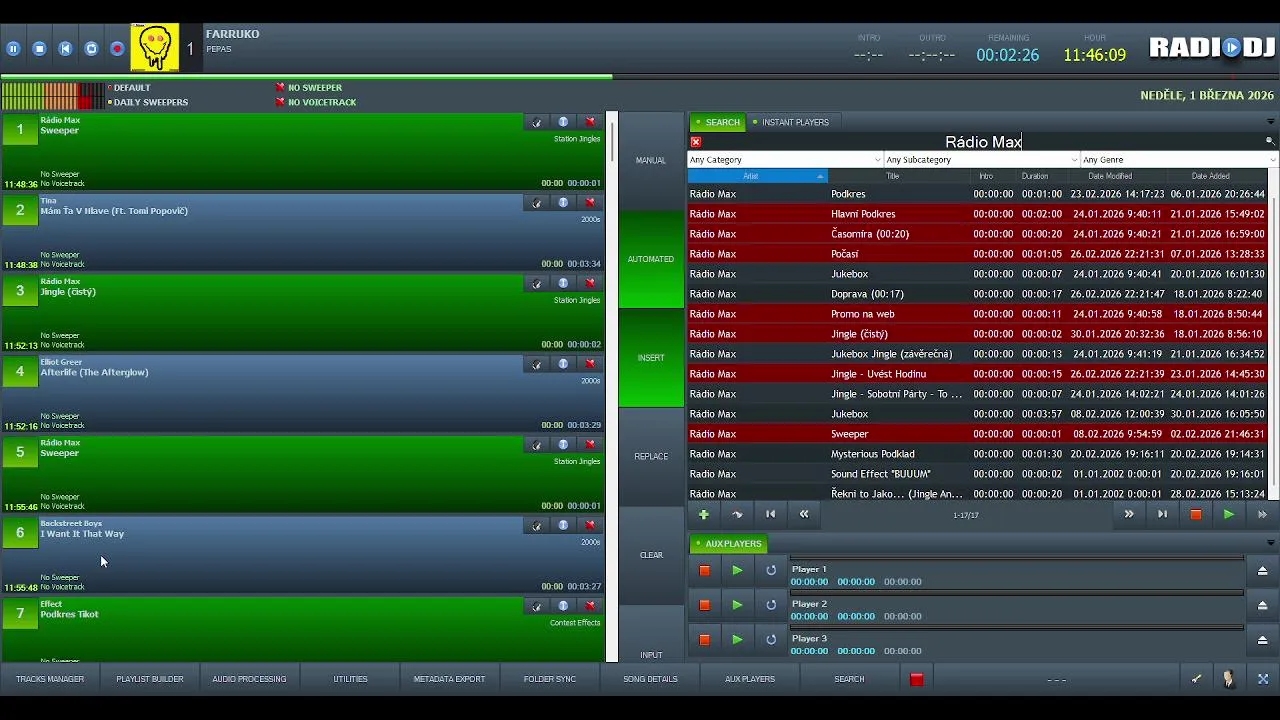Stop the search preview playback

[x=1195, y=514]
